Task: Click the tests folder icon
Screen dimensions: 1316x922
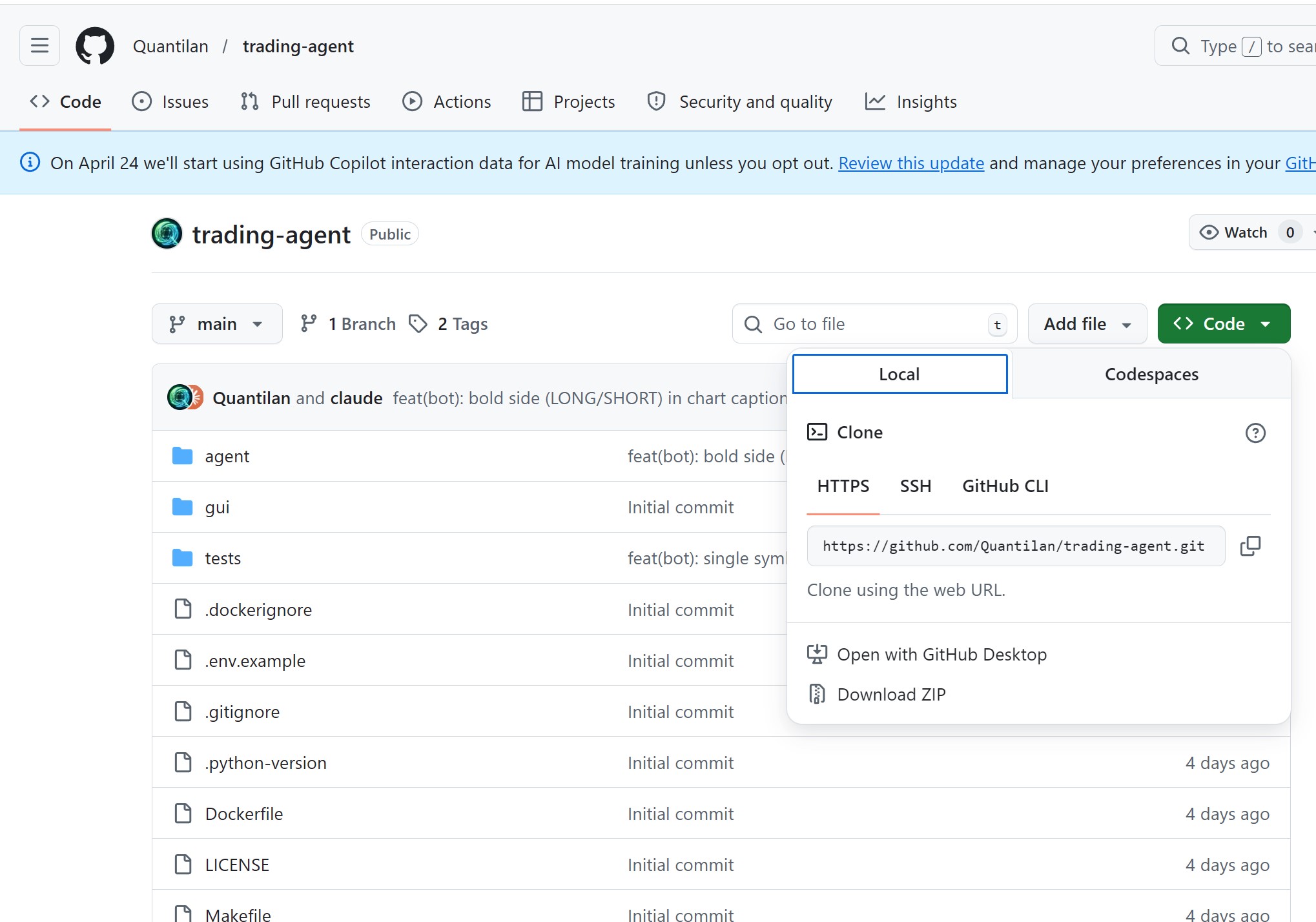Action: 183,557
